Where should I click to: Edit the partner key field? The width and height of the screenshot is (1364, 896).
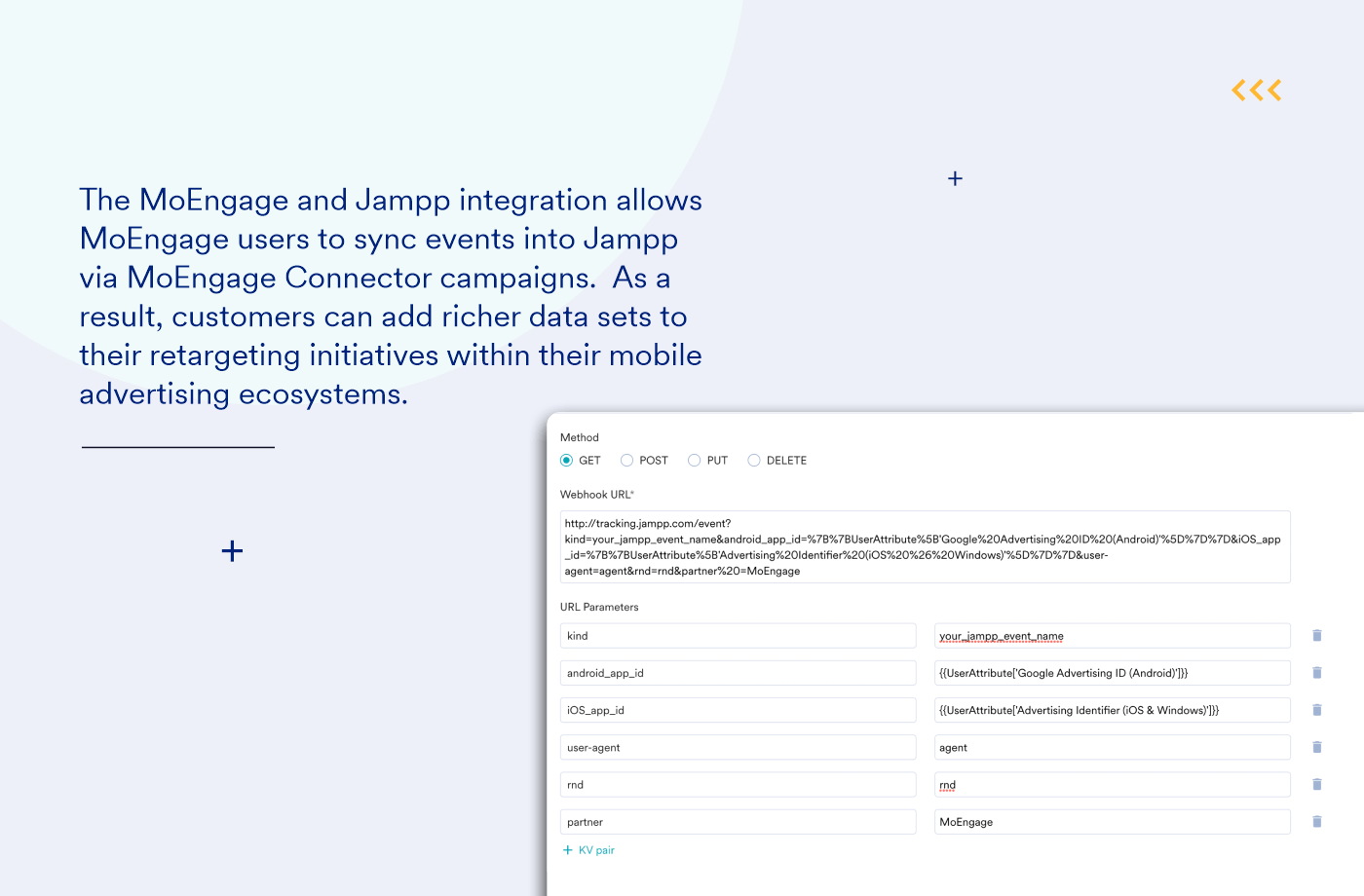[x=739, y=822]
